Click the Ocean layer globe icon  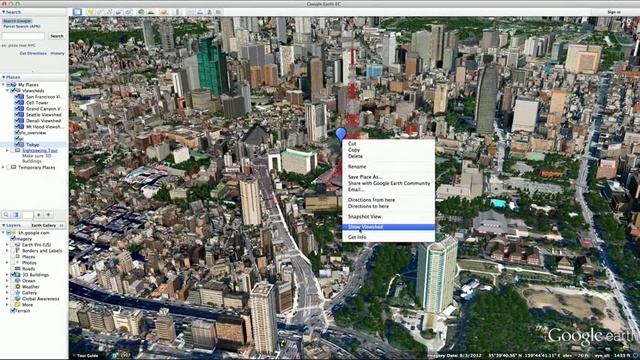18,281
